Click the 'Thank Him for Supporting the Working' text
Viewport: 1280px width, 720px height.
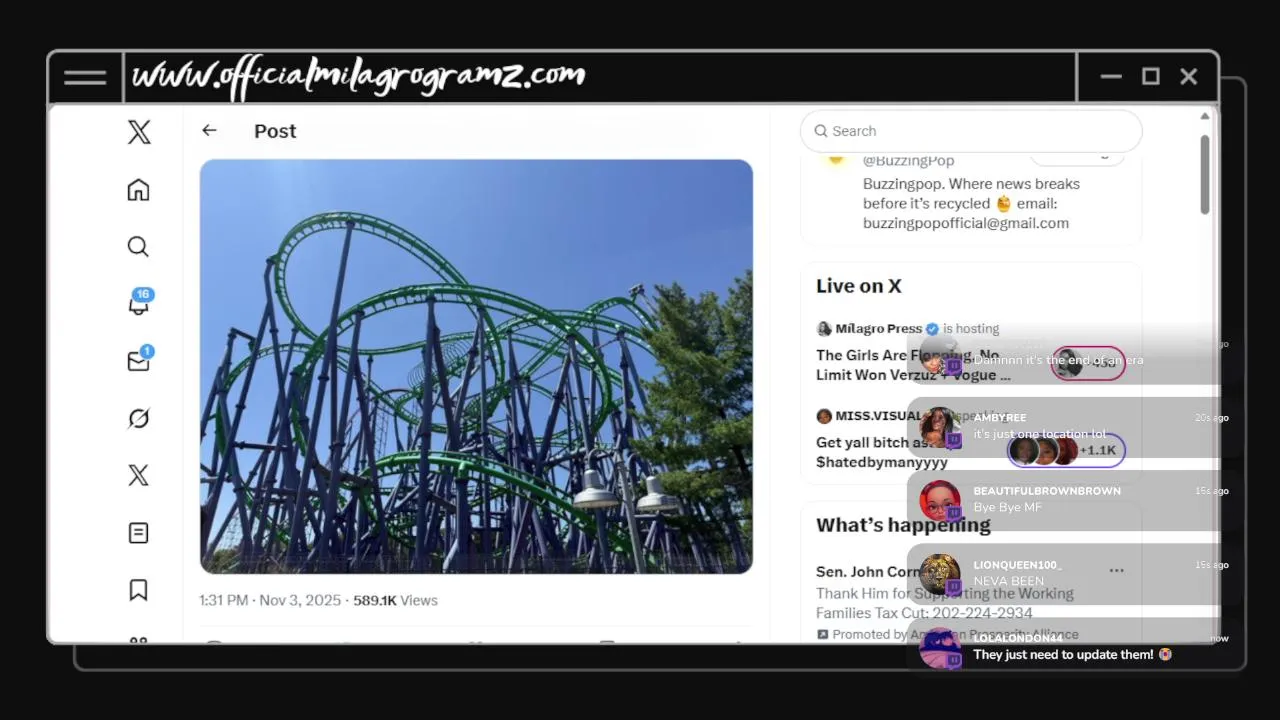click(x=944, y=593)
